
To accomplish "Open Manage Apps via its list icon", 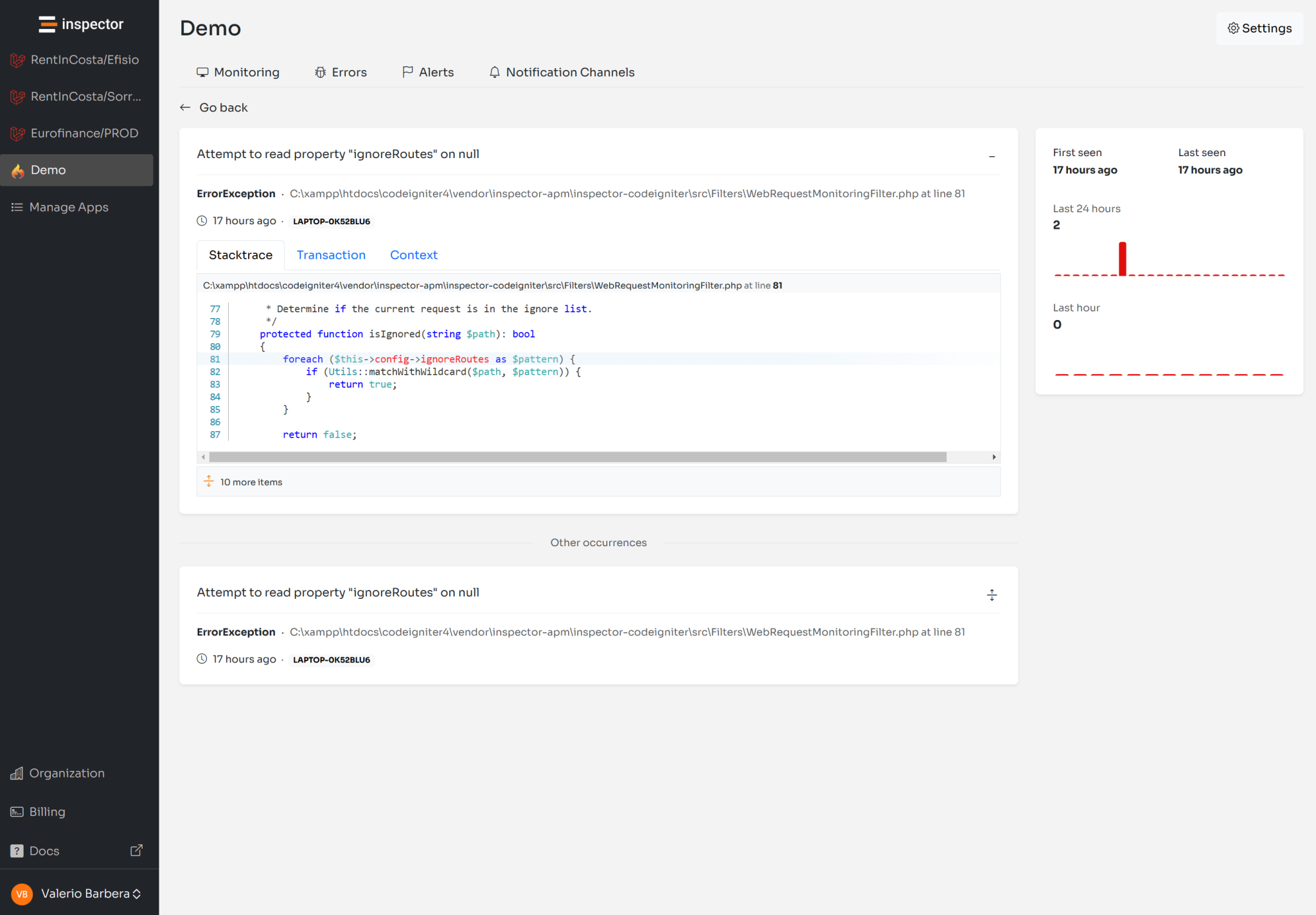I will pyautogui.click(x=17, y=207).
